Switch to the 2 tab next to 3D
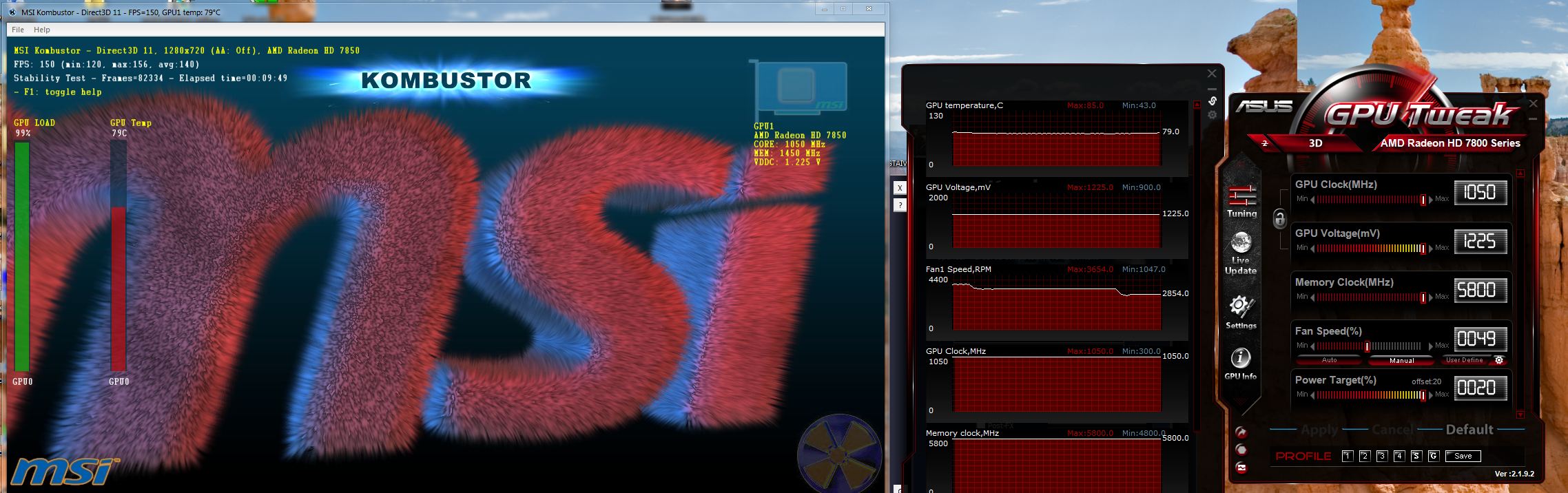1568x493 pixels. tap(1265, 143)
